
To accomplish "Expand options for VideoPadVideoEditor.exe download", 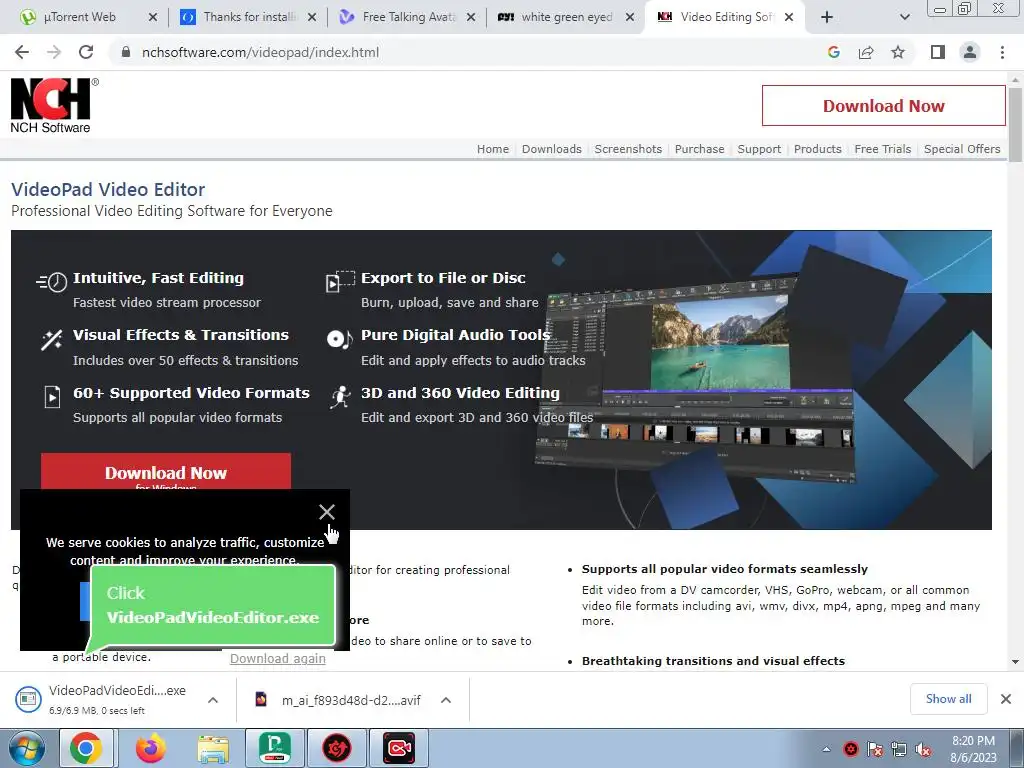I will [x=213, y=700].
